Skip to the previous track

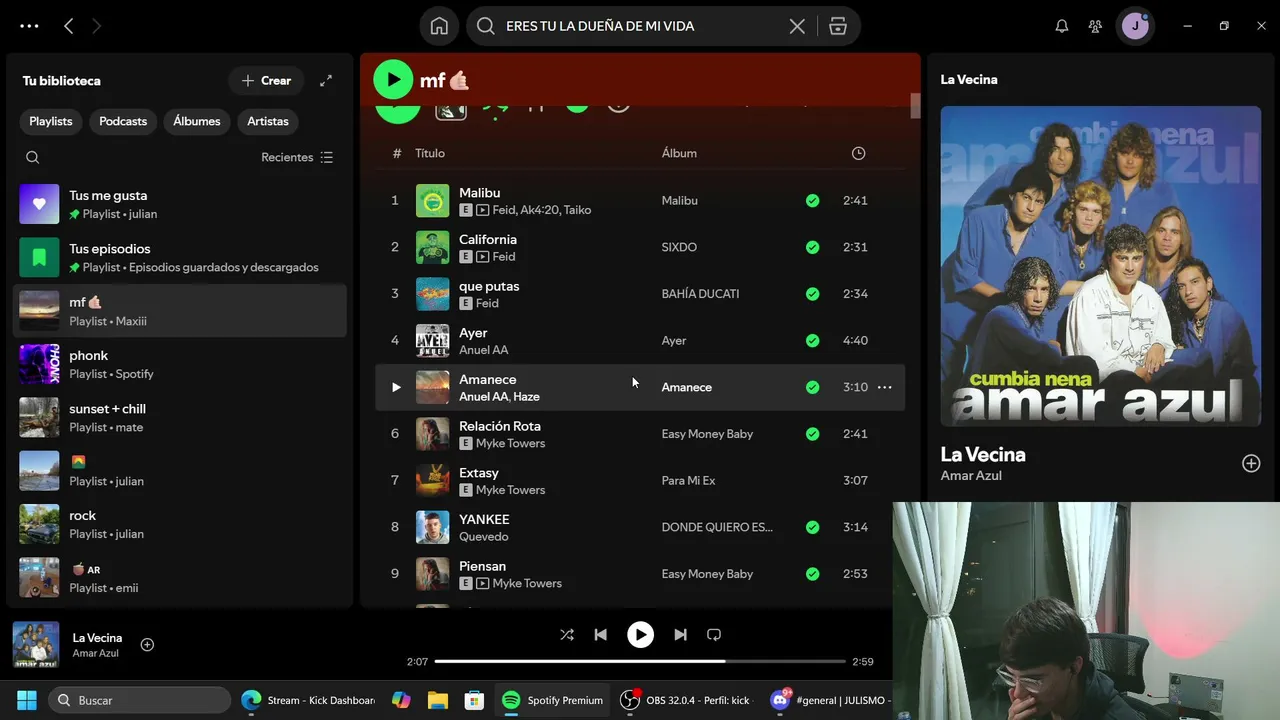(600, 635)
